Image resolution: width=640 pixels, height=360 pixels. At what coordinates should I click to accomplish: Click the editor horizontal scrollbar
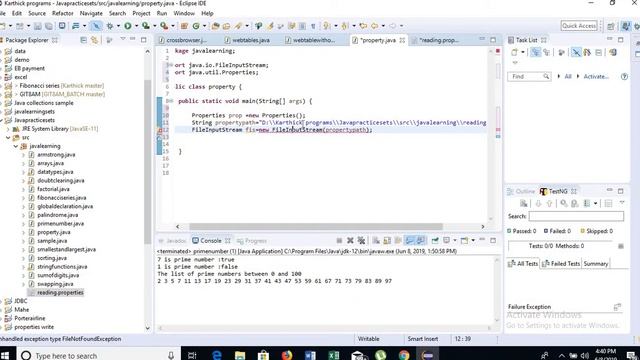316,227
